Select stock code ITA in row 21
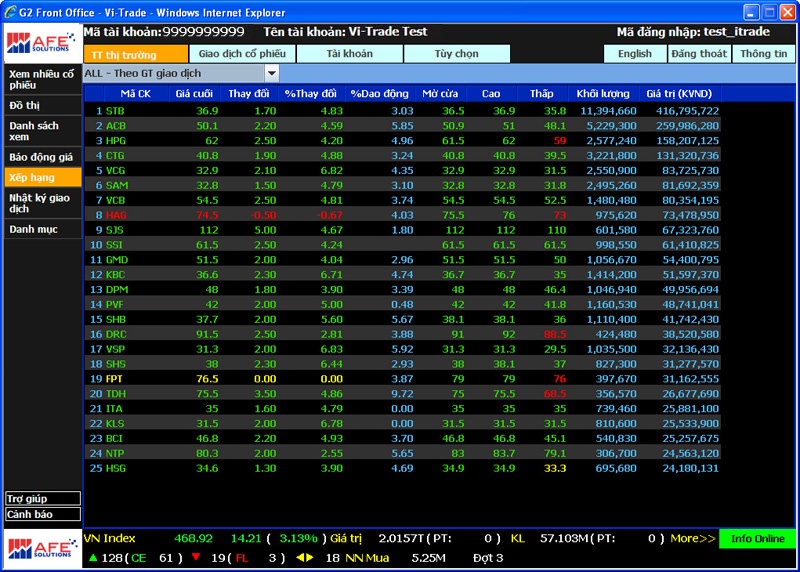Viewport: 800px width, 572px height. pyautogui.click(x=114, y=409)
